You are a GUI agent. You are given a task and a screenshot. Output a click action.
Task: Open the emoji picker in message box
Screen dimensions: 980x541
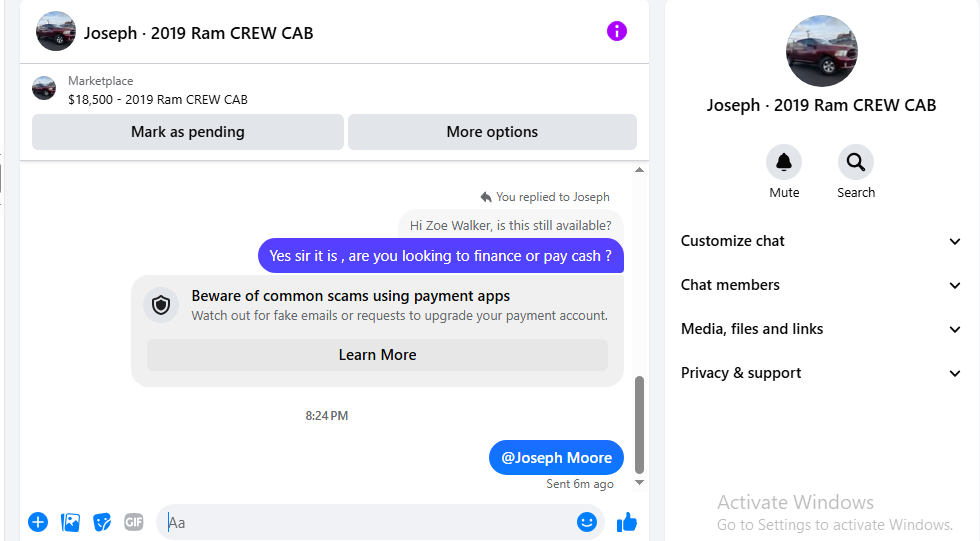pos(586,522)
